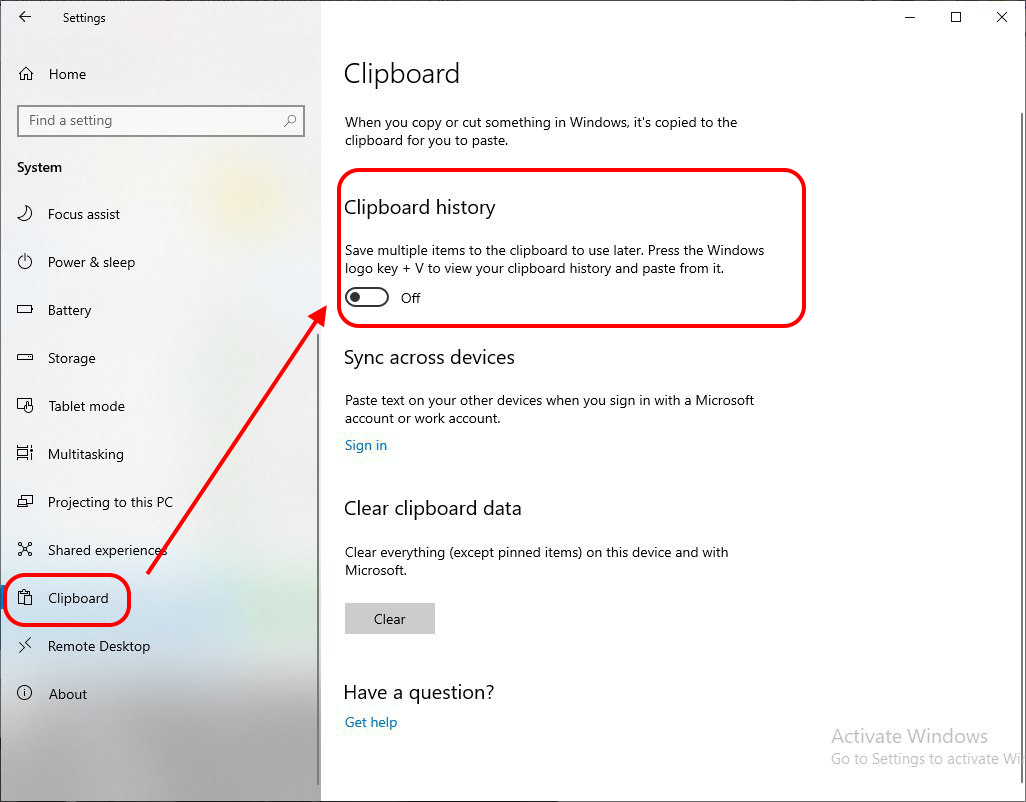Open the Home settings page
Viewport: 1026px width, 802px height.
coord(67,74)
